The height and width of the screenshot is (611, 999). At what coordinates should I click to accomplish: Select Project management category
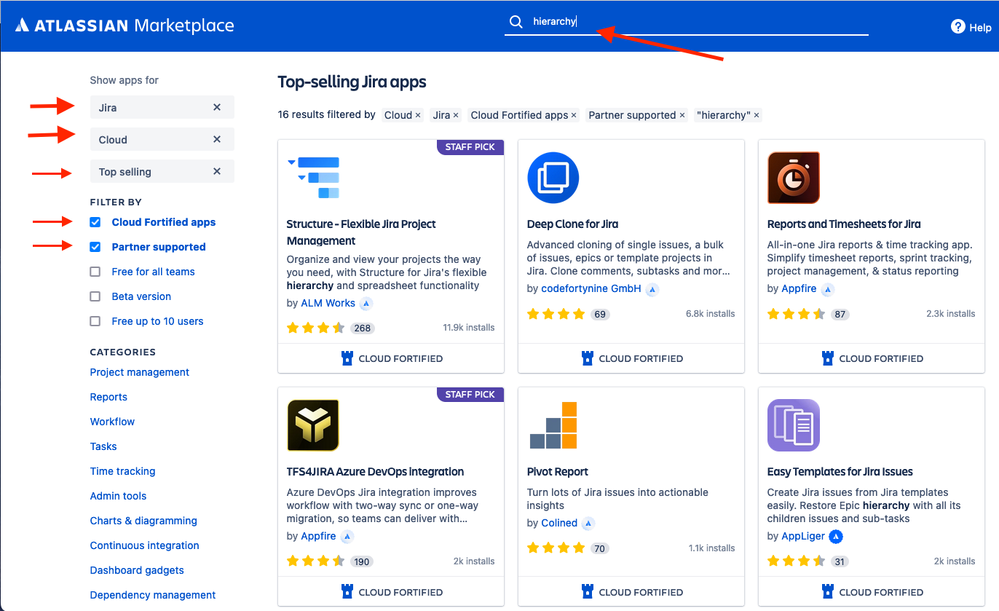[x=140, y=372]
